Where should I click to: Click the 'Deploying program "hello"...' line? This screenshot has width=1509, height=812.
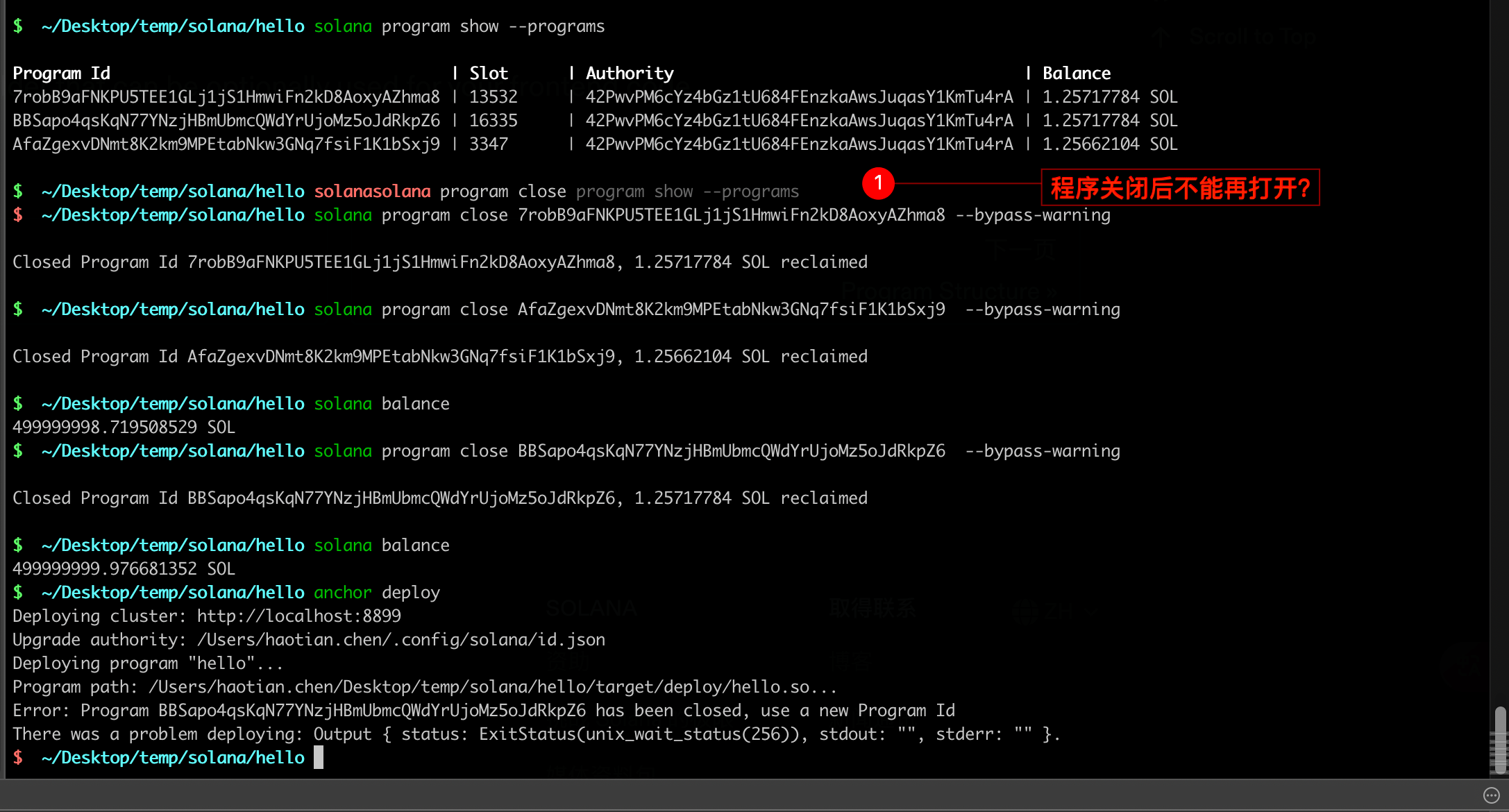148,663
